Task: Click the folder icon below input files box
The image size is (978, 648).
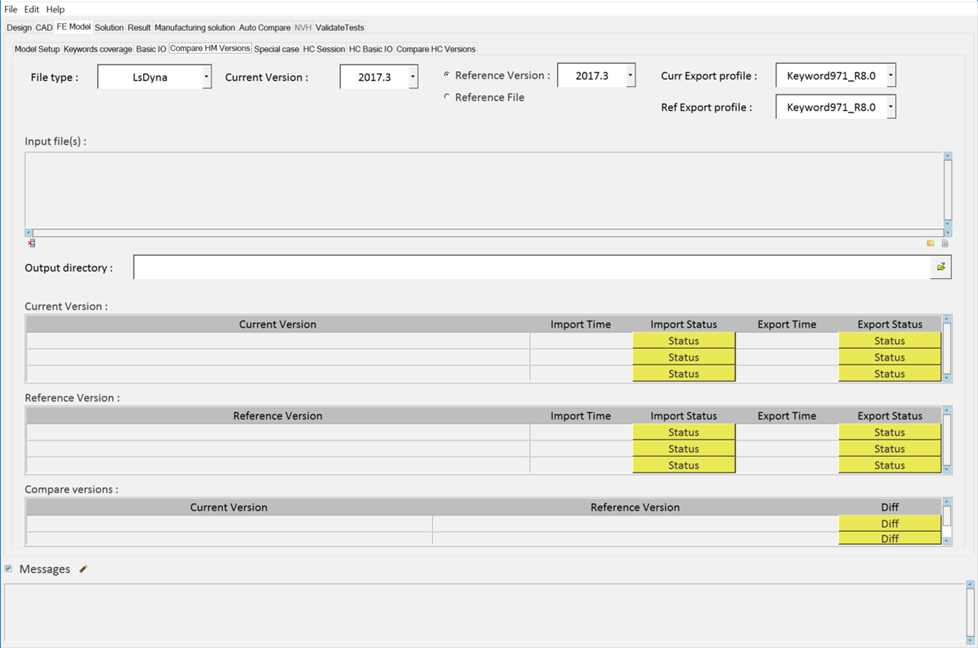Action: pyautogui.click(x=930, y=243)
